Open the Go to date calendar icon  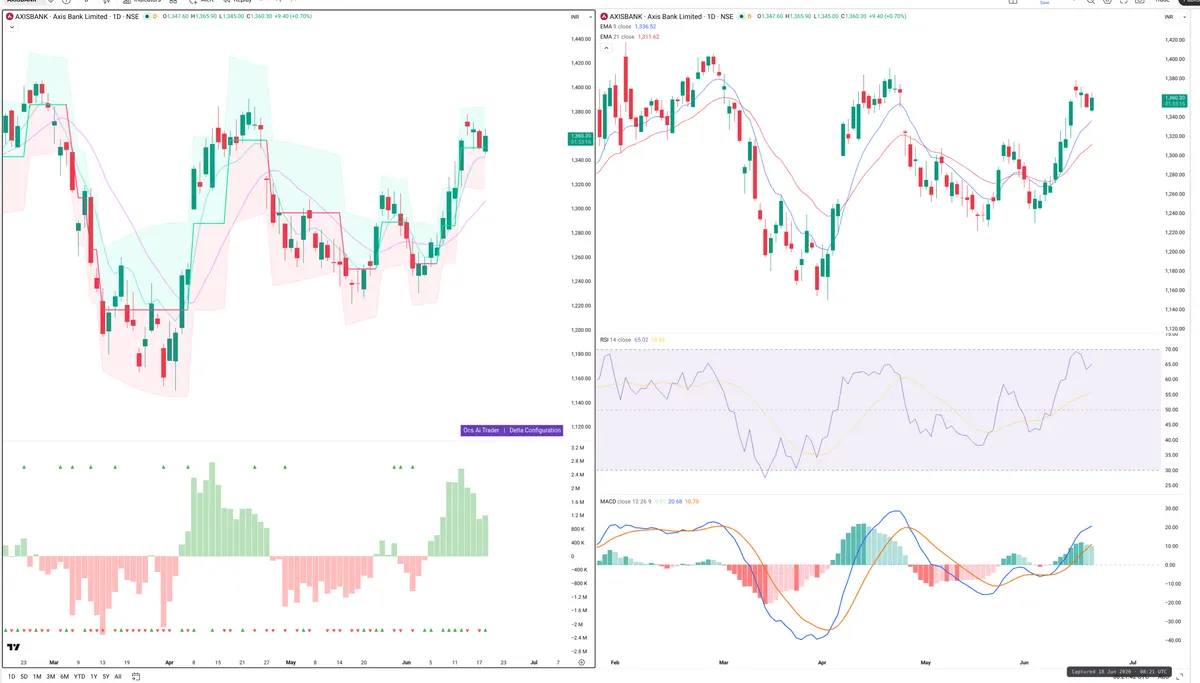[x=135, y=676]
